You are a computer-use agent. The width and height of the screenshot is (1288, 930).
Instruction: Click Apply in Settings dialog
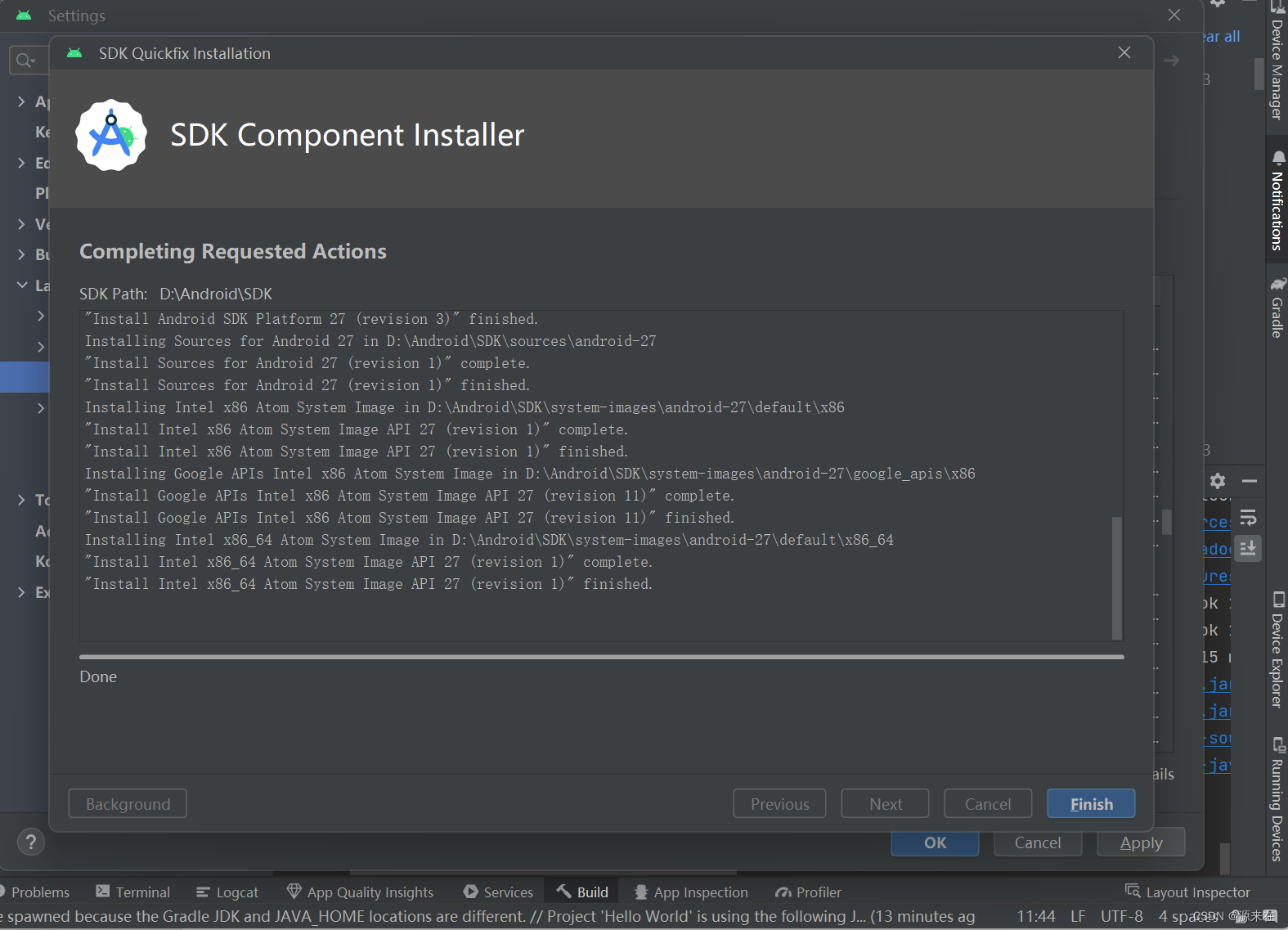pyautogui.click(x=1141, y=843)
